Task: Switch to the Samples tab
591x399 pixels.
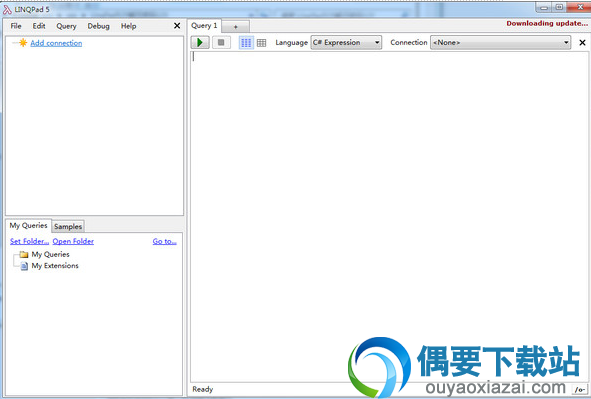Action: [68, 226]
